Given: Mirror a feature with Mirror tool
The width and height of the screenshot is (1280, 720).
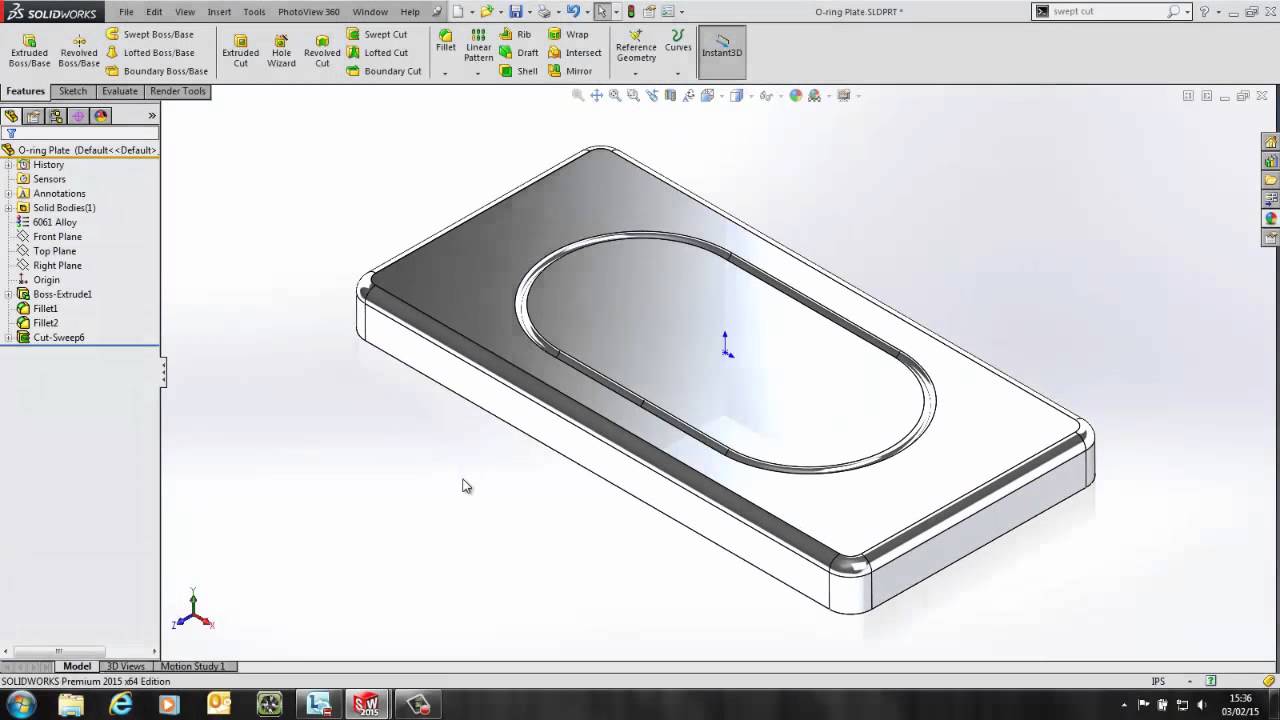Looking at the screenshot, I should (x=570, y=71).
